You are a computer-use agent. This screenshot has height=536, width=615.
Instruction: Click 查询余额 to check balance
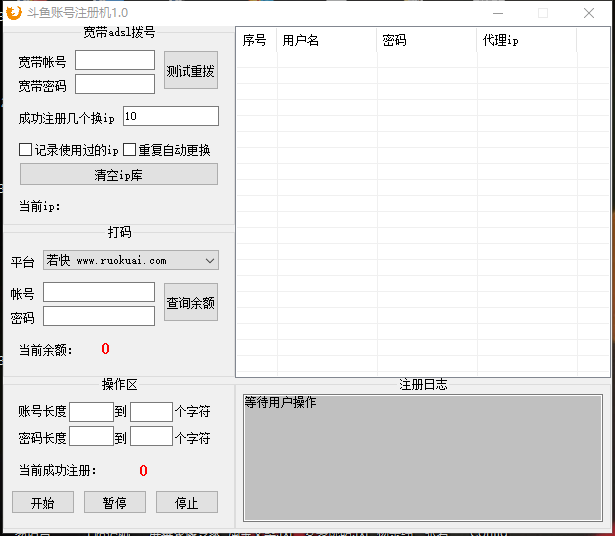[190, 302]
